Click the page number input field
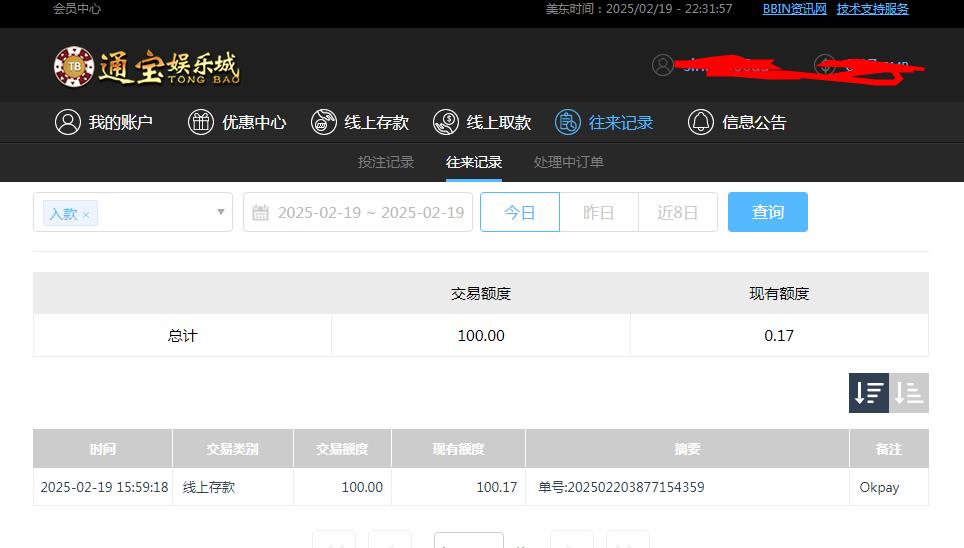The image size is (964, 548). pos(468,540)
